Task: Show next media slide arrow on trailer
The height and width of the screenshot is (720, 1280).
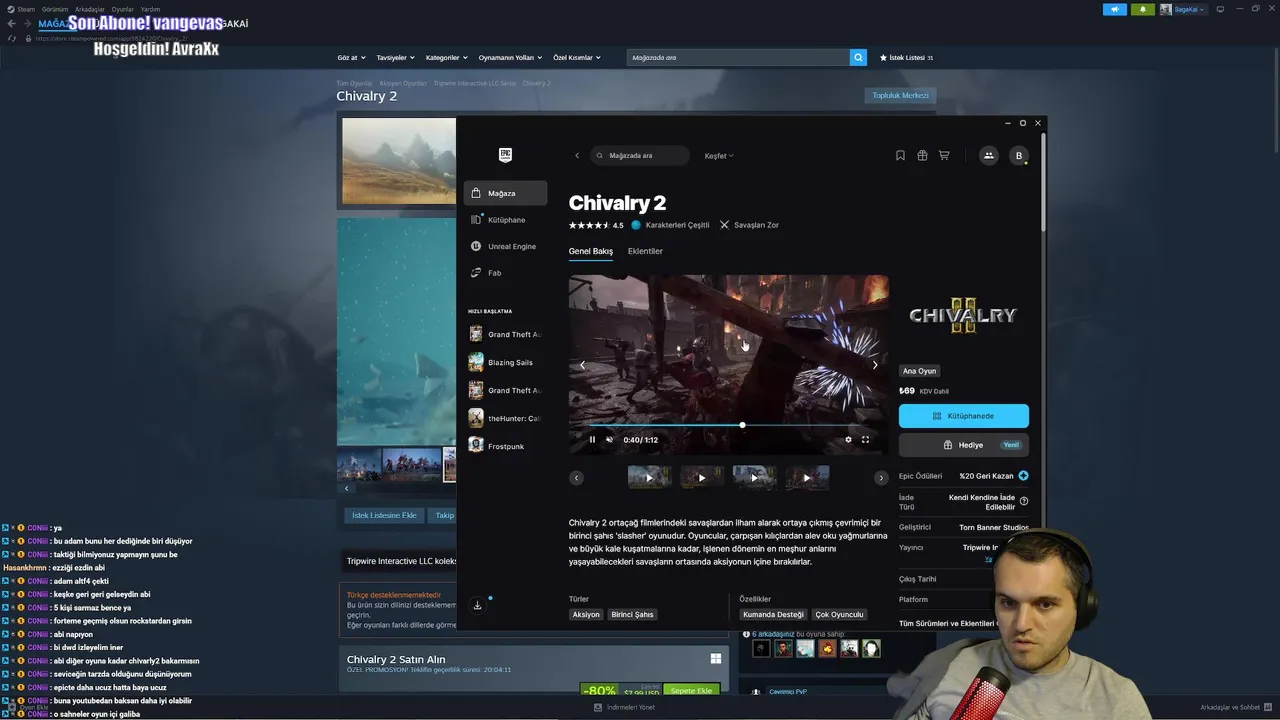Action: 875,365
